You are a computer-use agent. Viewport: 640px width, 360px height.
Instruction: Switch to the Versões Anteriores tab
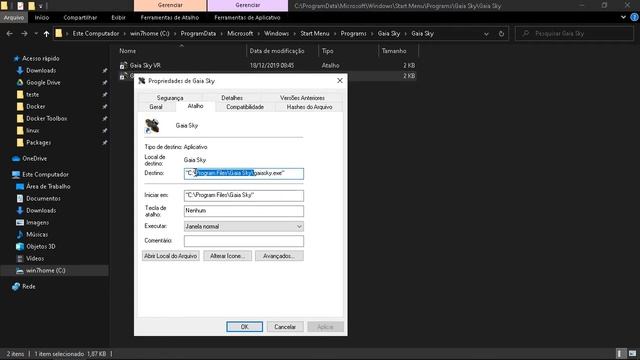click(302, 98)
